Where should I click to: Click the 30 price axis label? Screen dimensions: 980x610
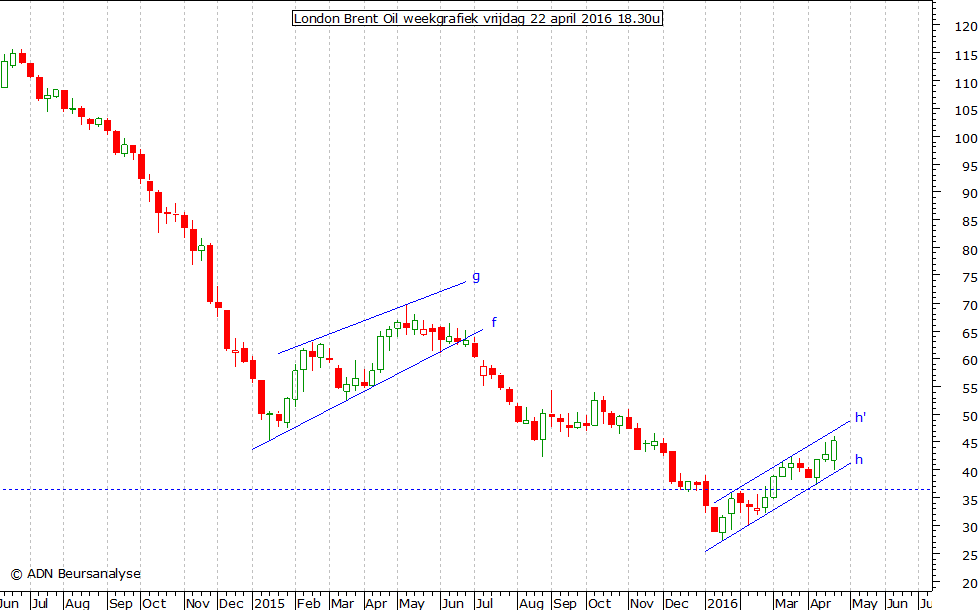[969, 528]
